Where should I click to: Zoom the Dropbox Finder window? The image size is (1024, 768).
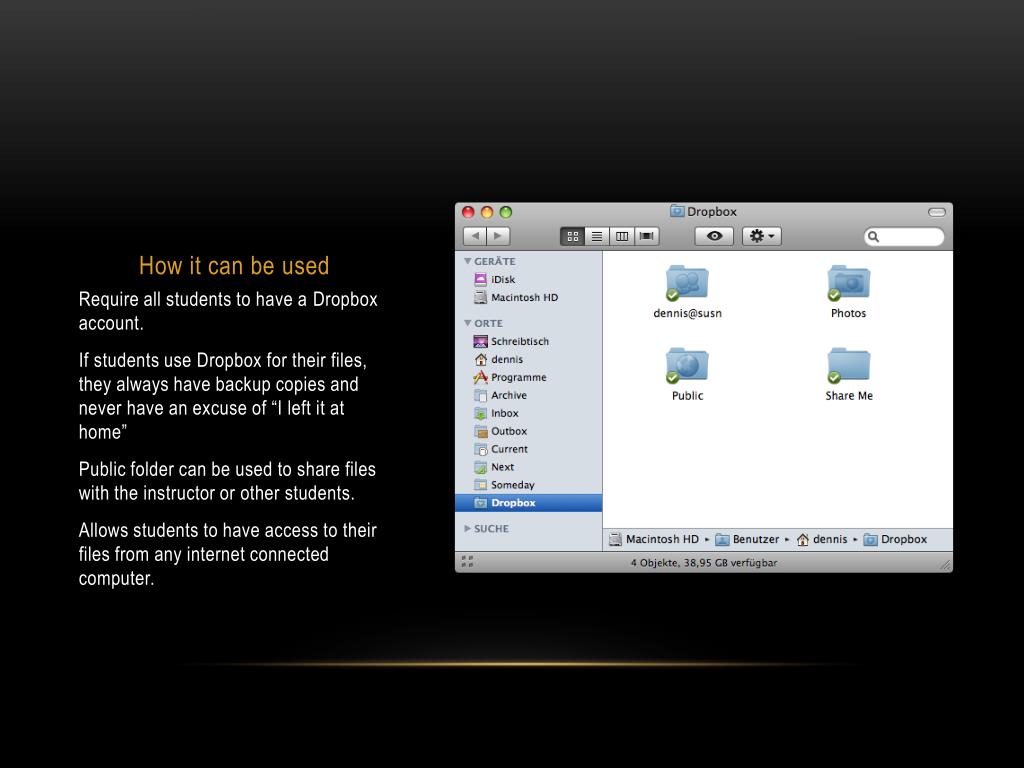pyautogui.click(x=505, y=212)
